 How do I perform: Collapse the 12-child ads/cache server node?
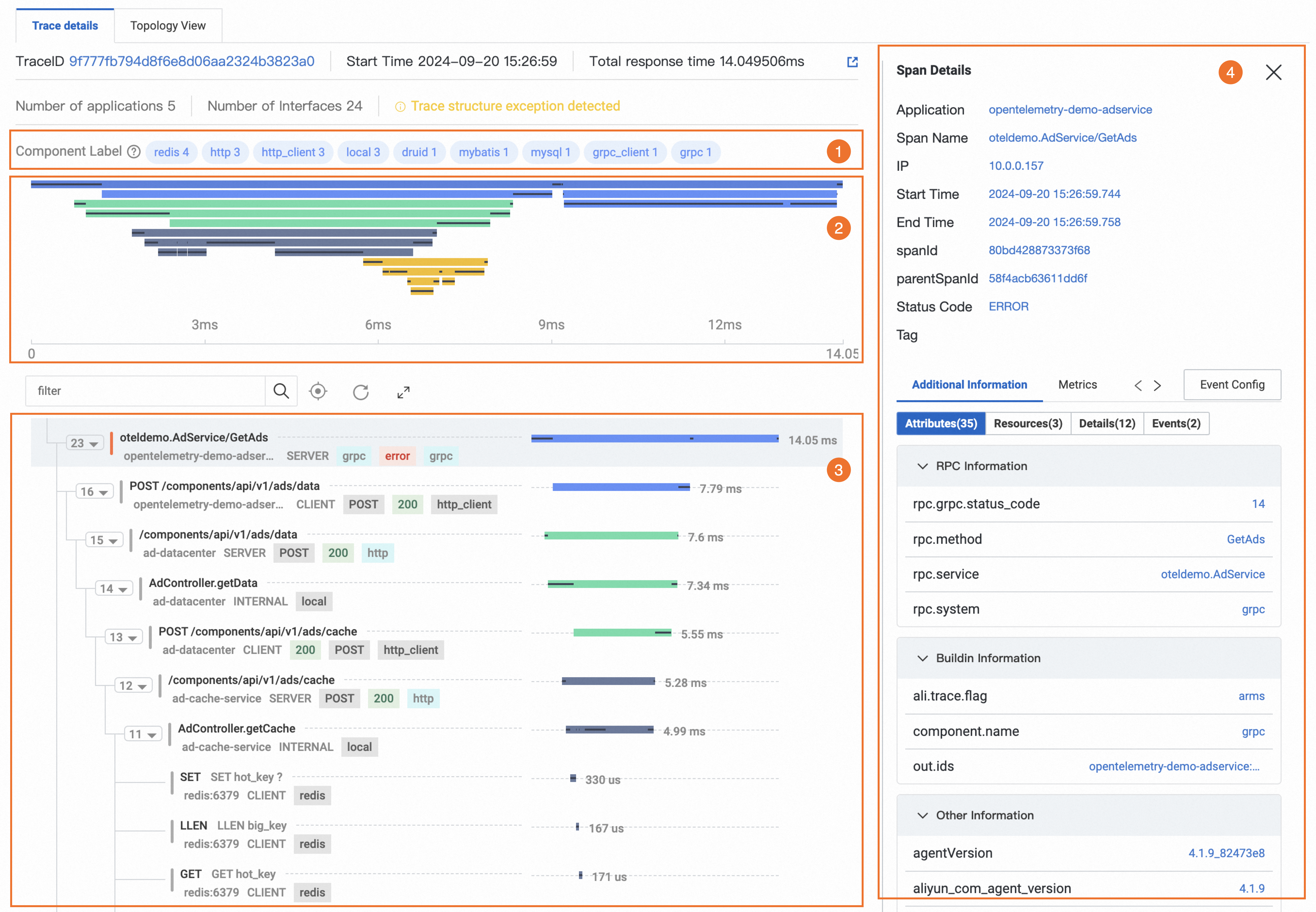click(133, 685)
